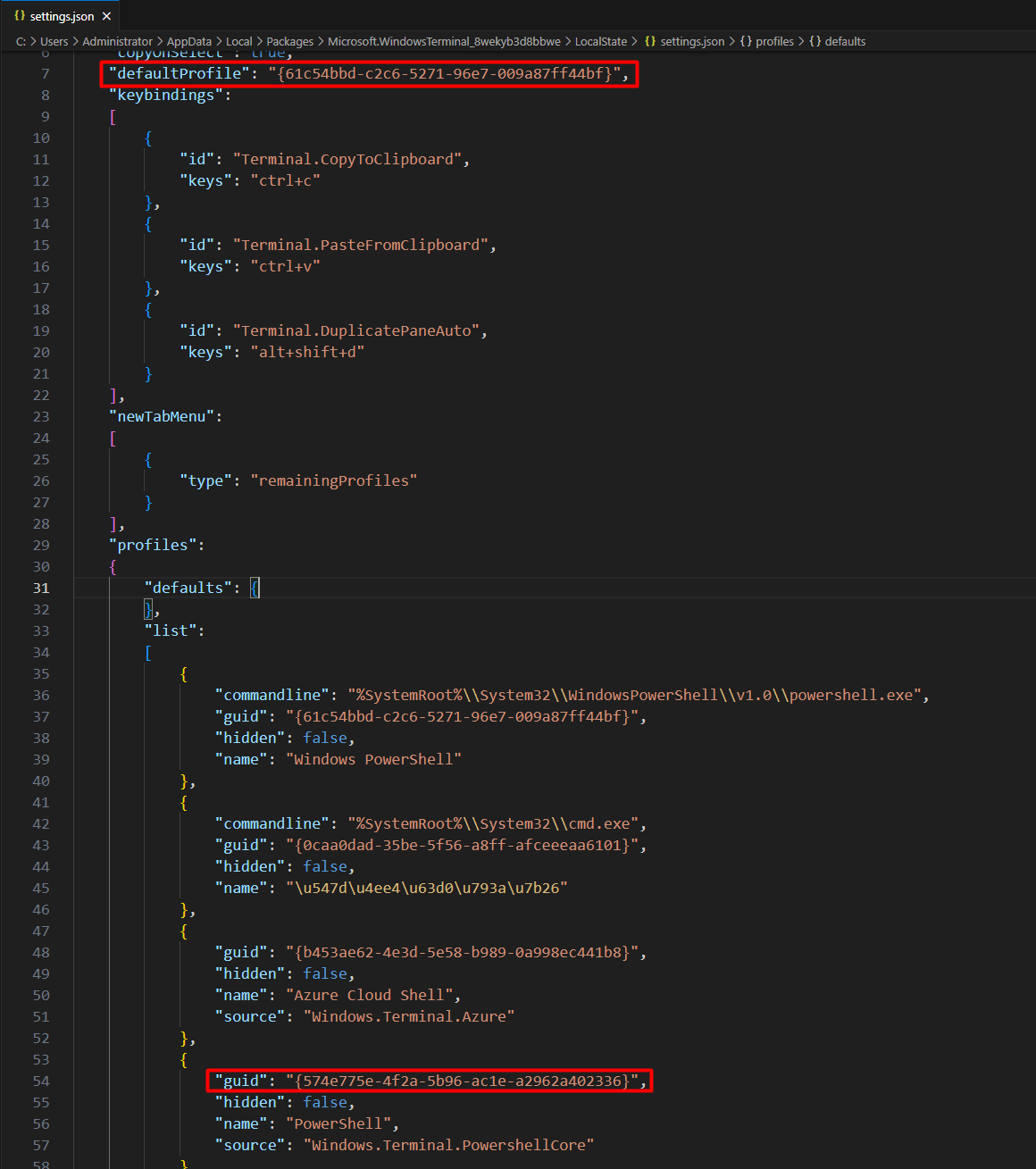Select the alt+shift+d keybinding text
The height and width of the screenshot is (1169, 1036).
point(306,352)
